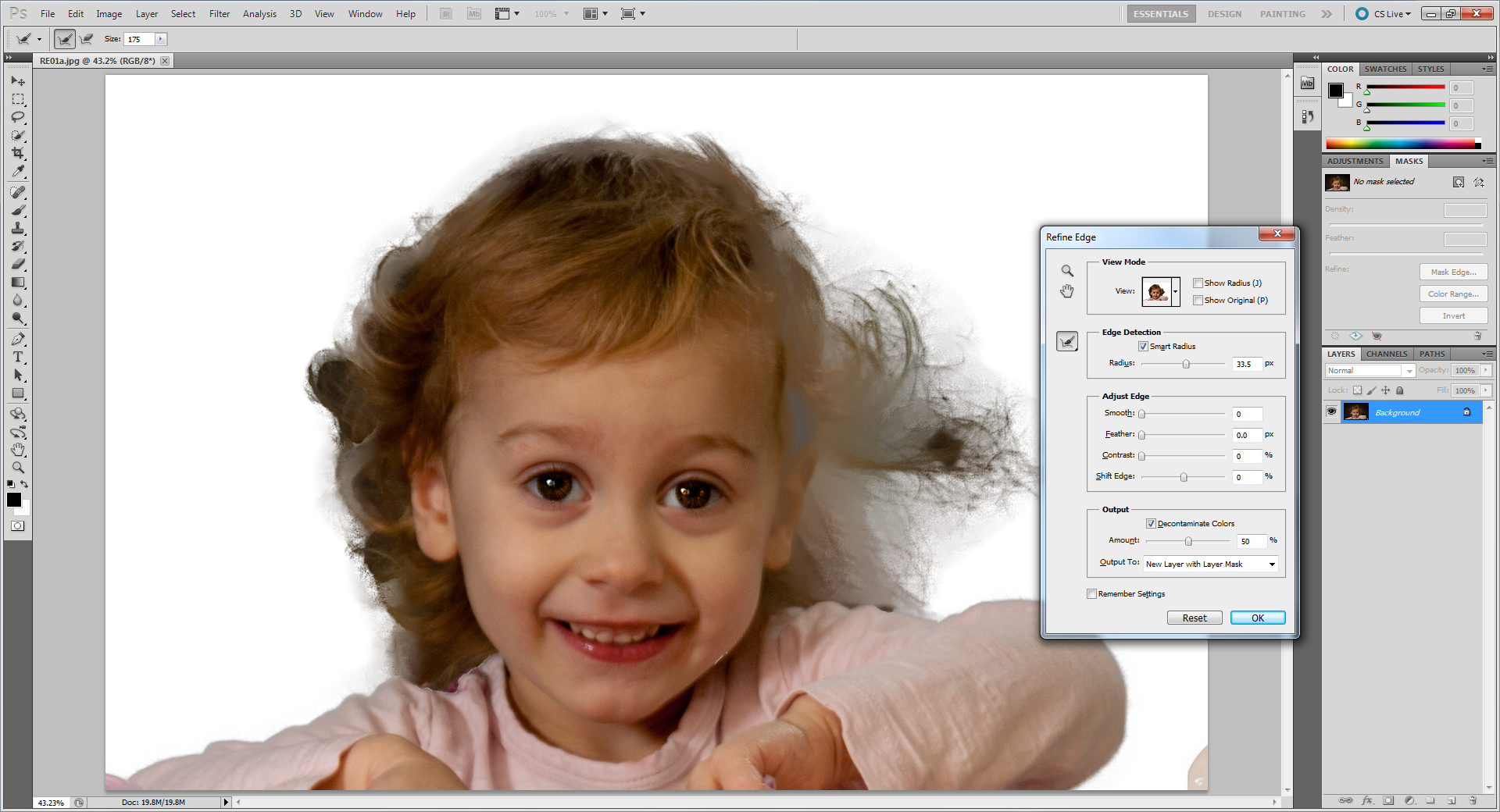Switch to the Adjustments tab
1500x812 pixels.
click(x=1355, y=162)
